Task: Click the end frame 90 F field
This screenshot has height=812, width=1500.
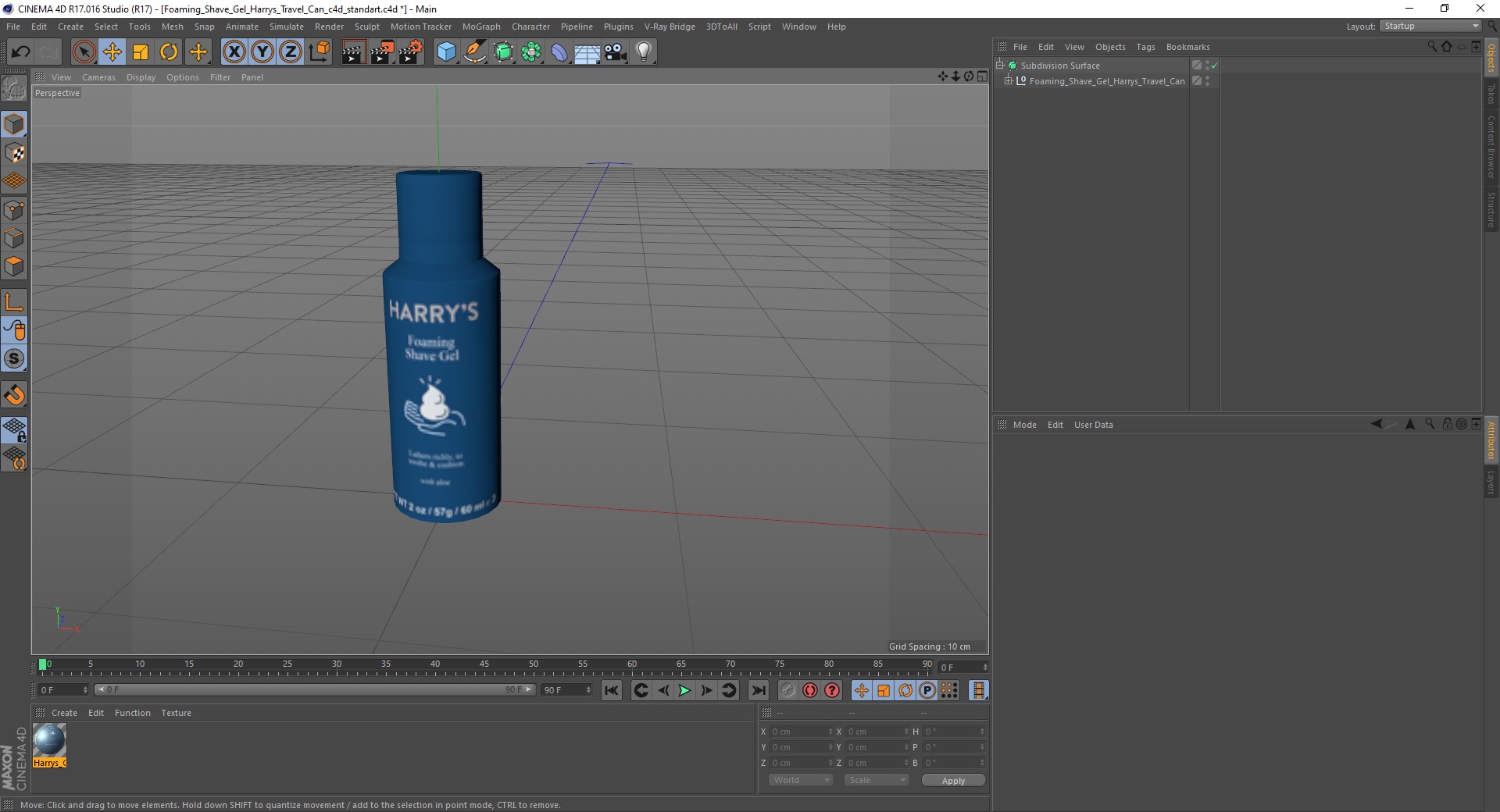Action: (x=566, y=690)
